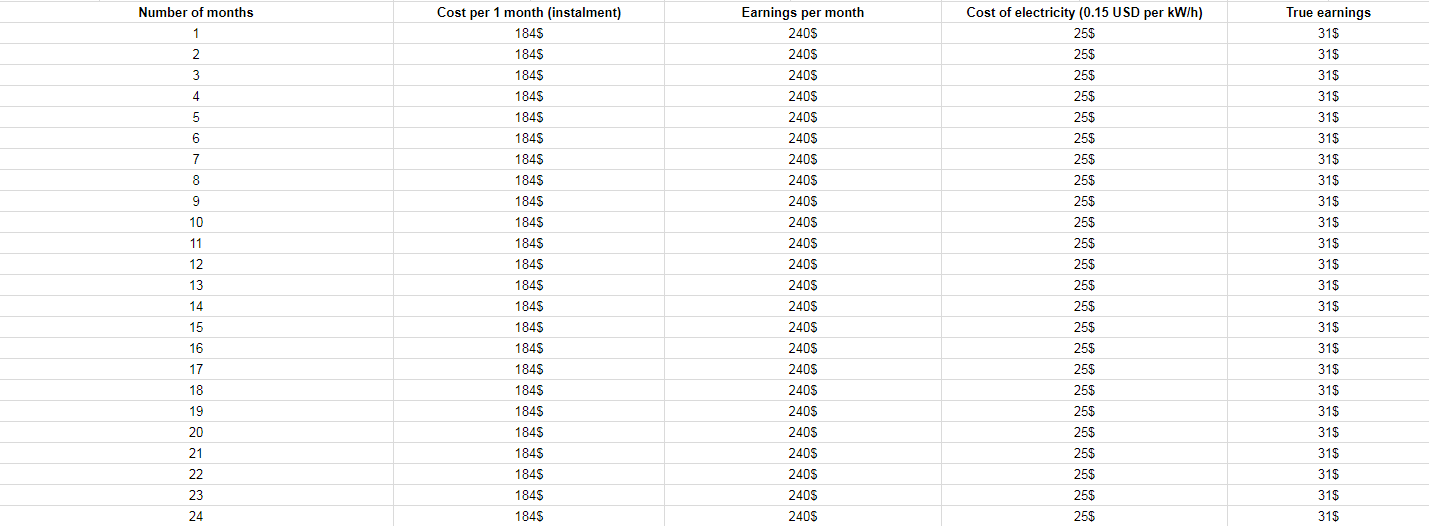1429x526 pixels.
Task: Select the month number 24 cell
Action: (x=196, y=516)
